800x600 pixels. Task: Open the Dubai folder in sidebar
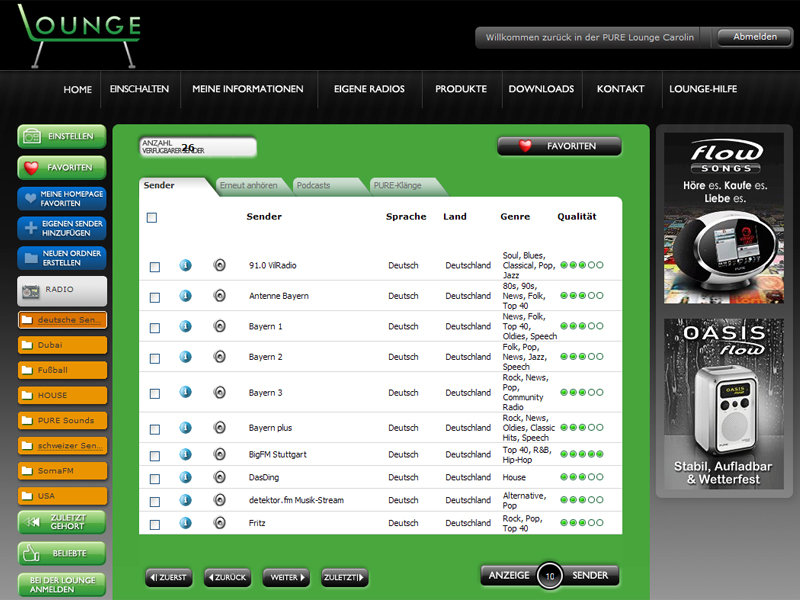click(62, 345)
